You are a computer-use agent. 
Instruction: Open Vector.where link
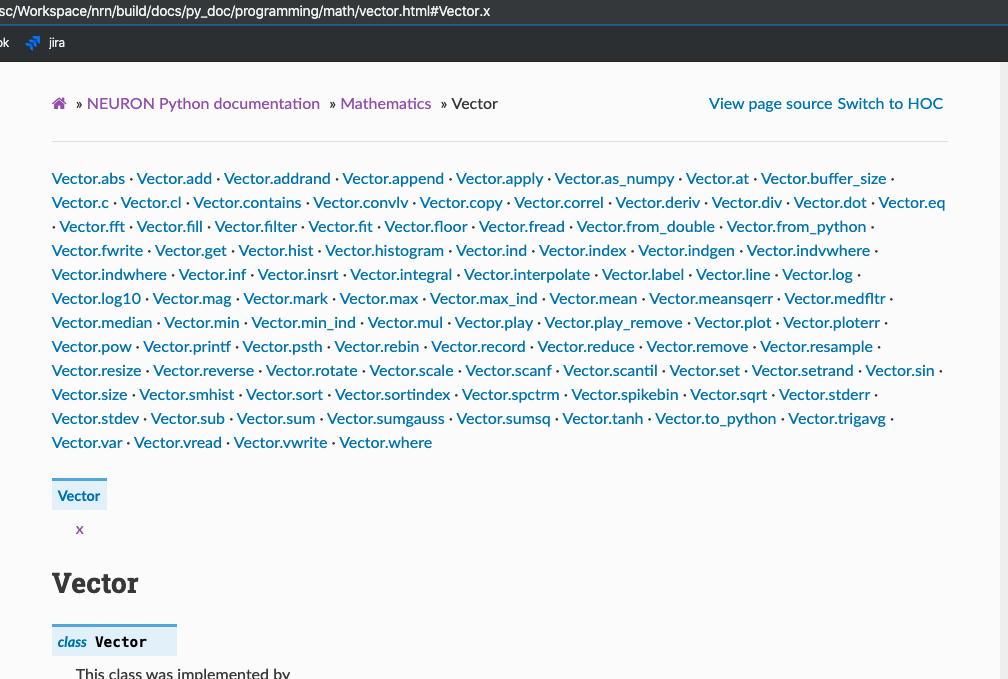coord(386,443)
